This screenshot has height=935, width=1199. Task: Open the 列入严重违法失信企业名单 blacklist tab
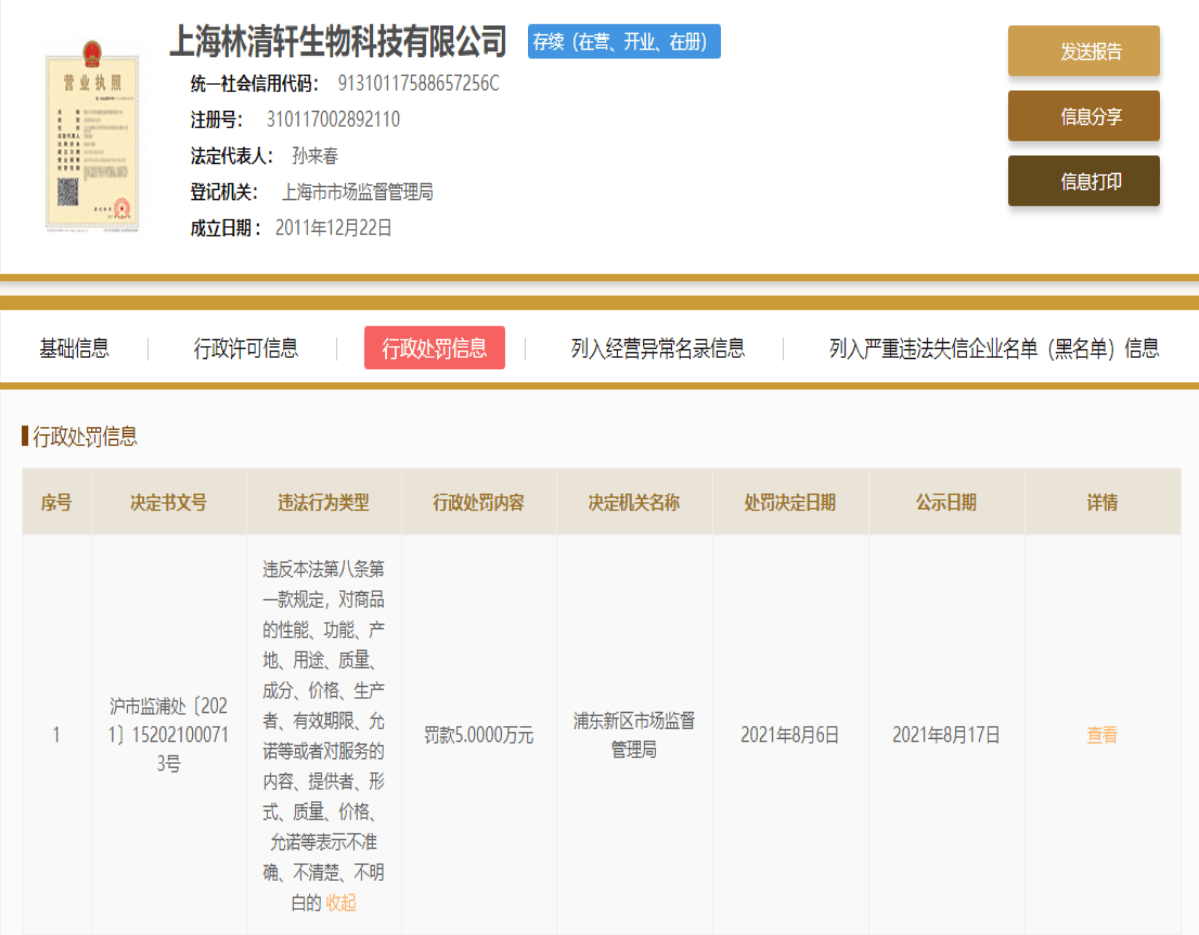tap(993, 348)
